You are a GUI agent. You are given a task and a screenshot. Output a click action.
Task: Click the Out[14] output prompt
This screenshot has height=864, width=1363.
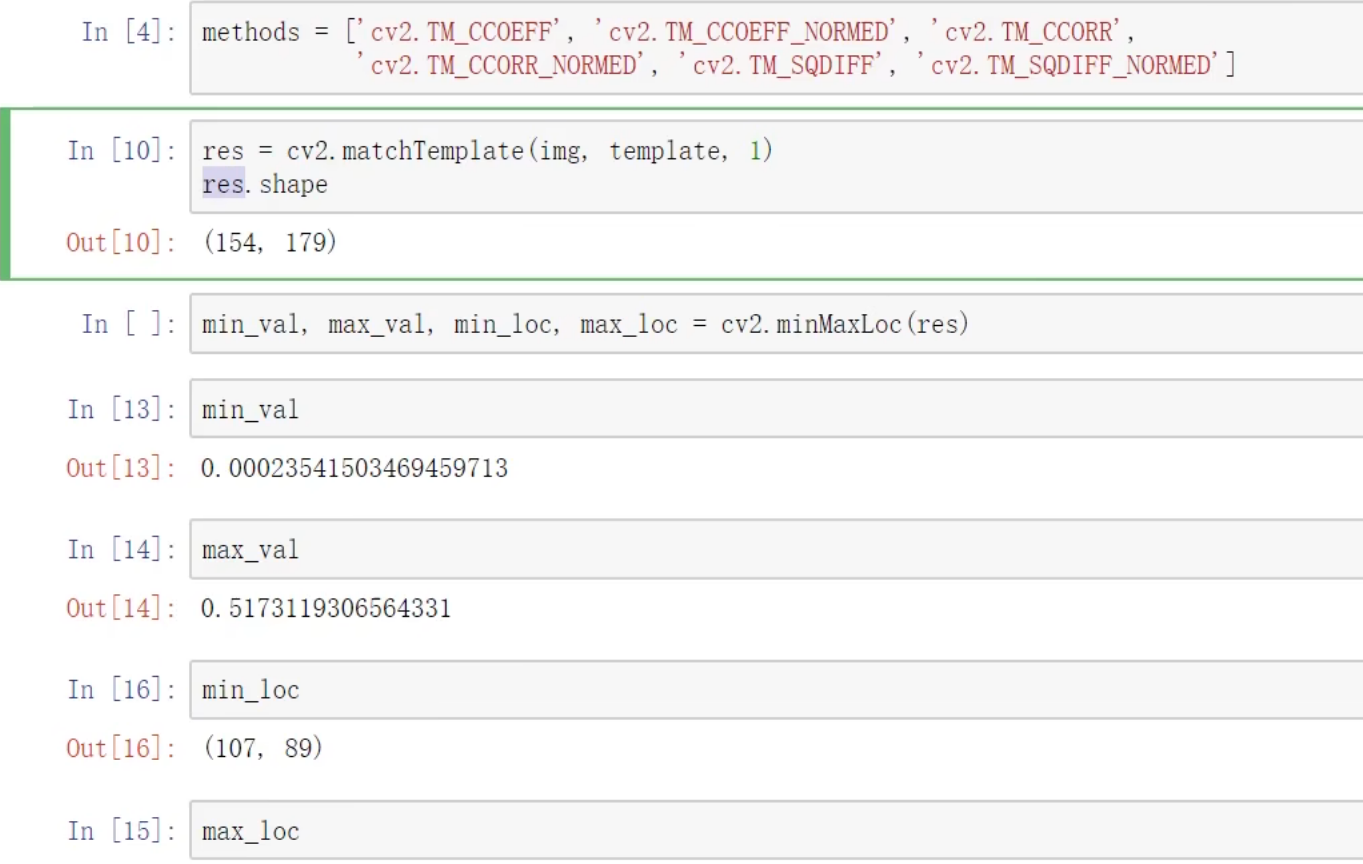coord(113,608)
